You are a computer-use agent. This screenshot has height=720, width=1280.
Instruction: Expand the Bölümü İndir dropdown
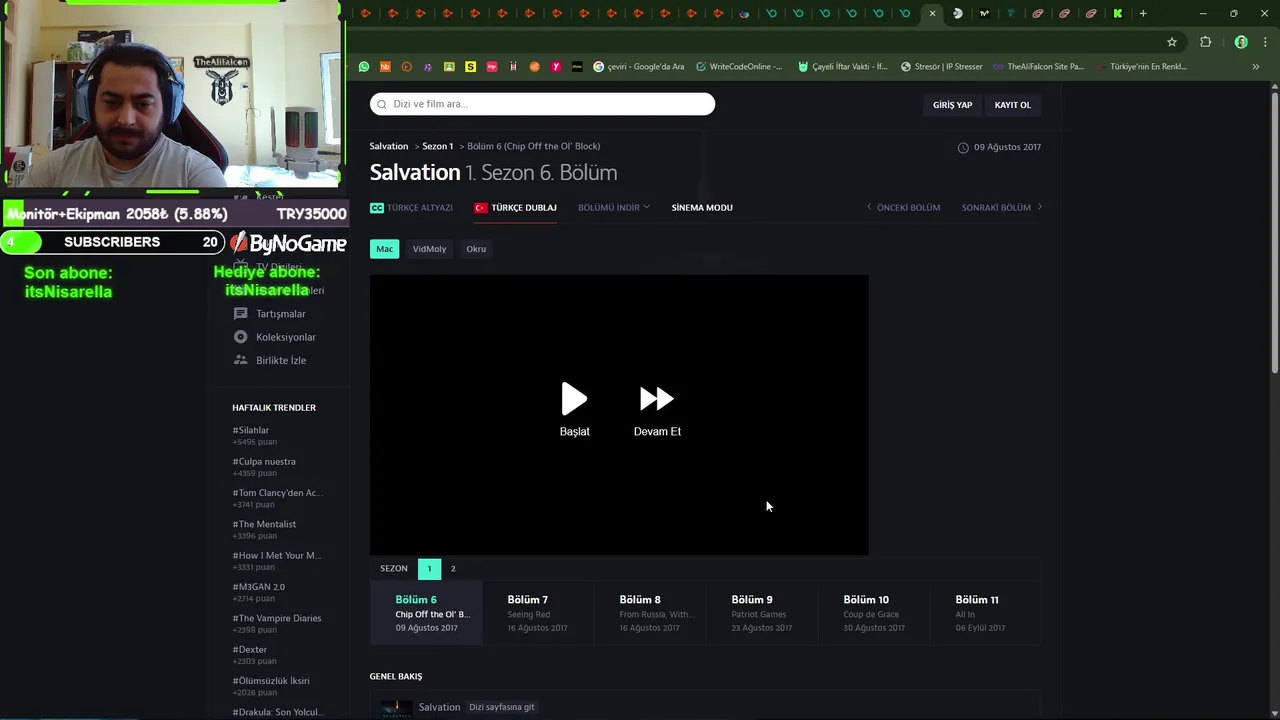click(x=614, y=208)
